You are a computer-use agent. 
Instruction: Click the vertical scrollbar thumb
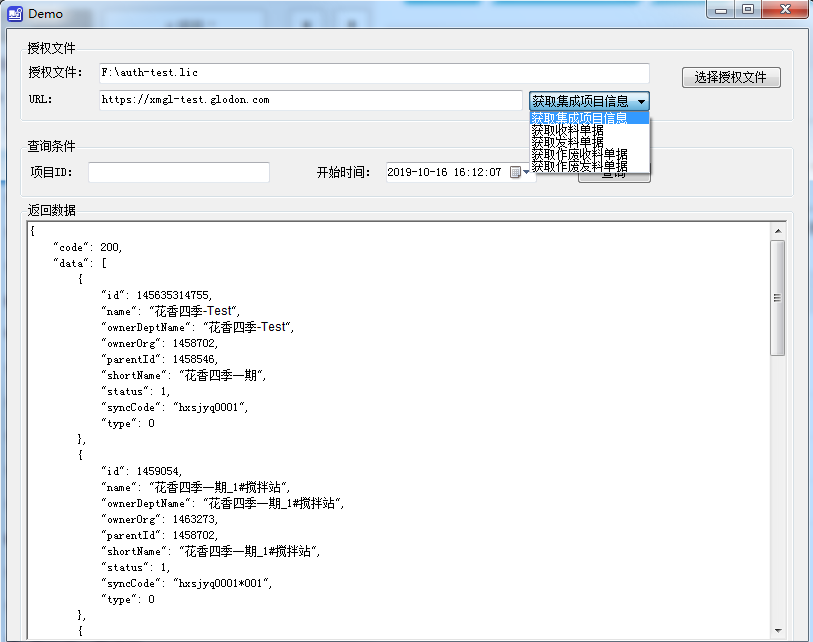click(777, 298)
